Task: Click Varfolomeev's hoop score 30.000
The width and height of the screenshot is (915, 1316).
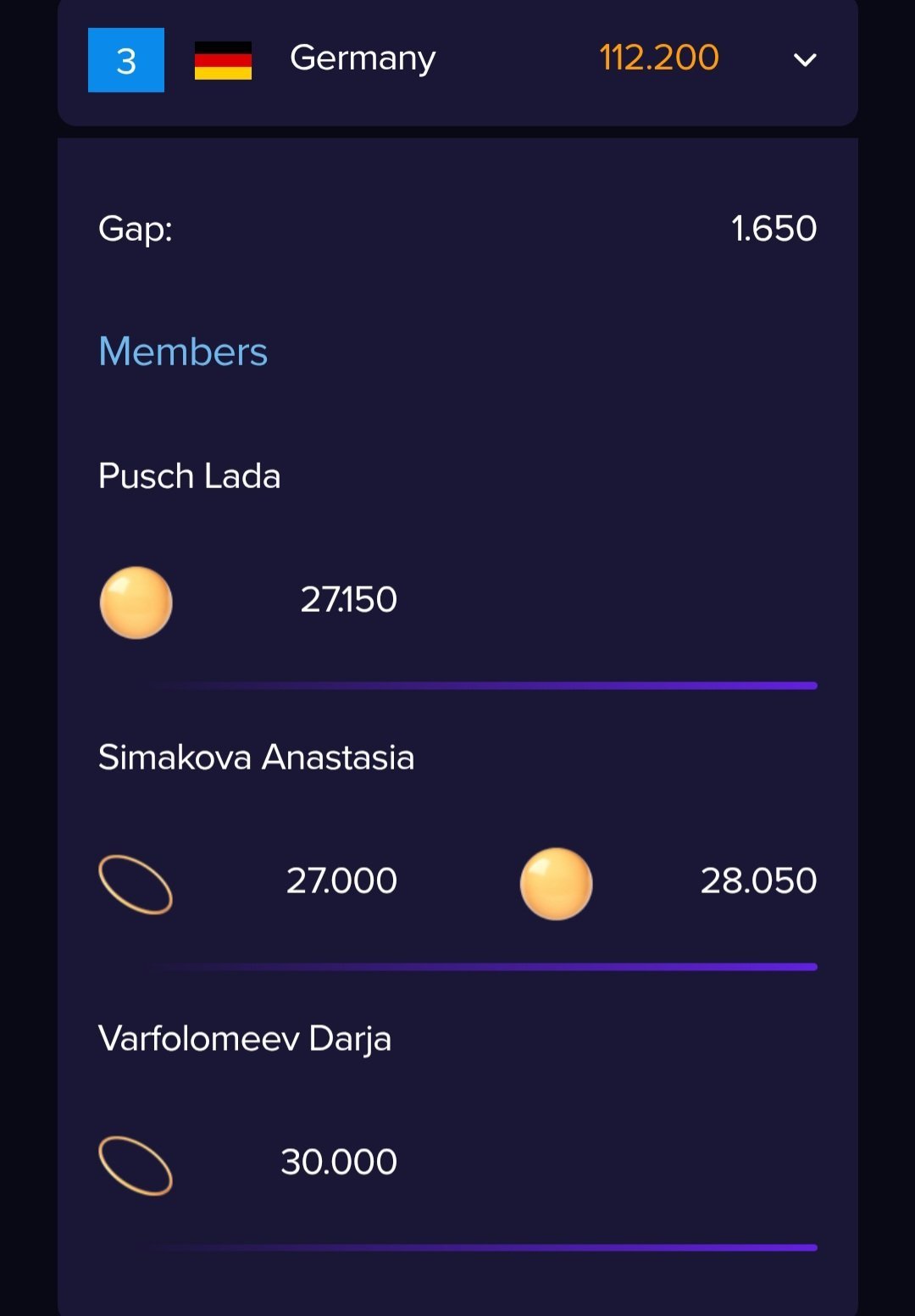Action: click(x=339, y=1163)
